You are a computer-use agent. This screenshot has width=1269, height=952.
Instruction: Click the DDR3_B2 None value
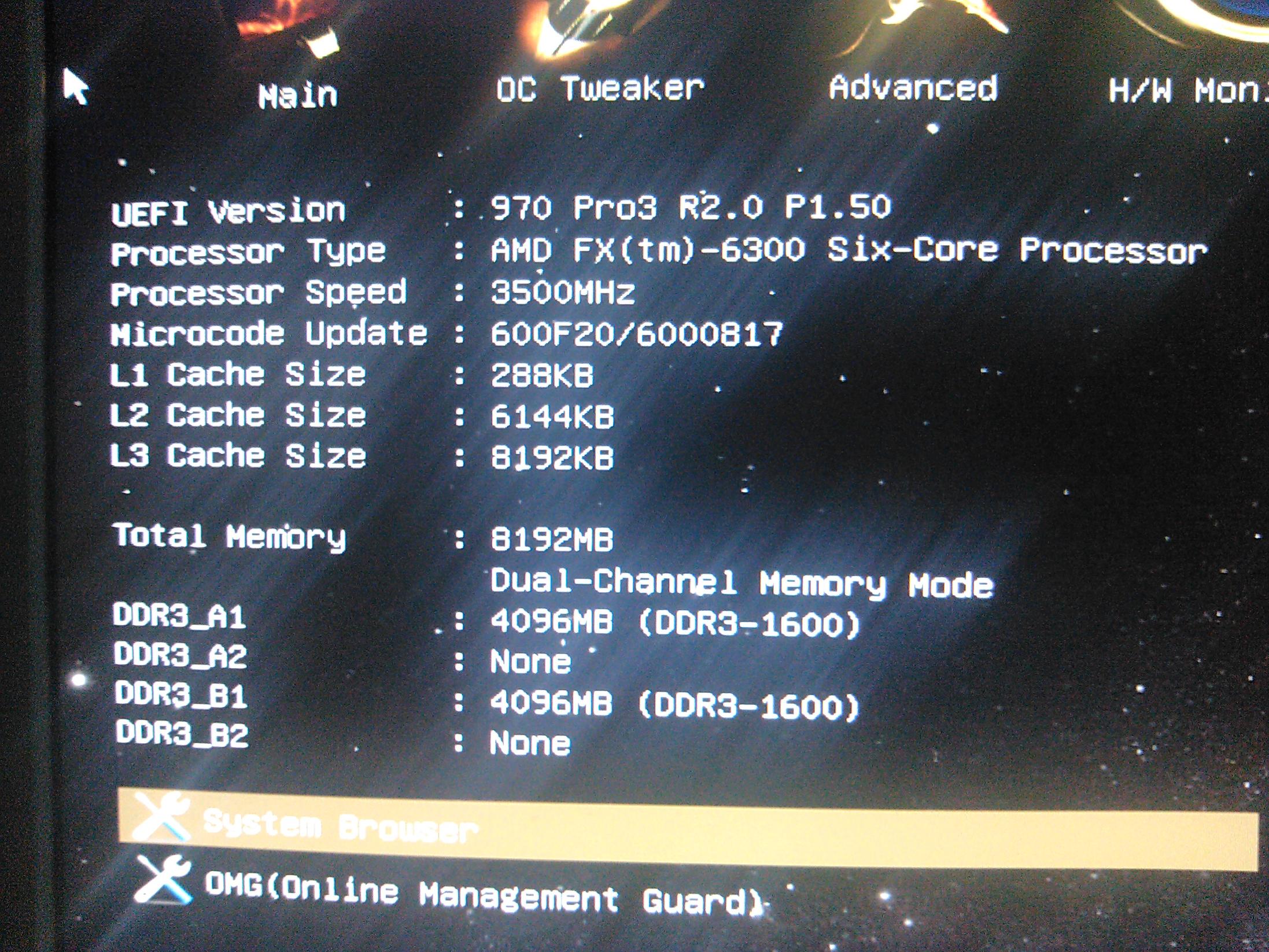[x=530, y=743]
